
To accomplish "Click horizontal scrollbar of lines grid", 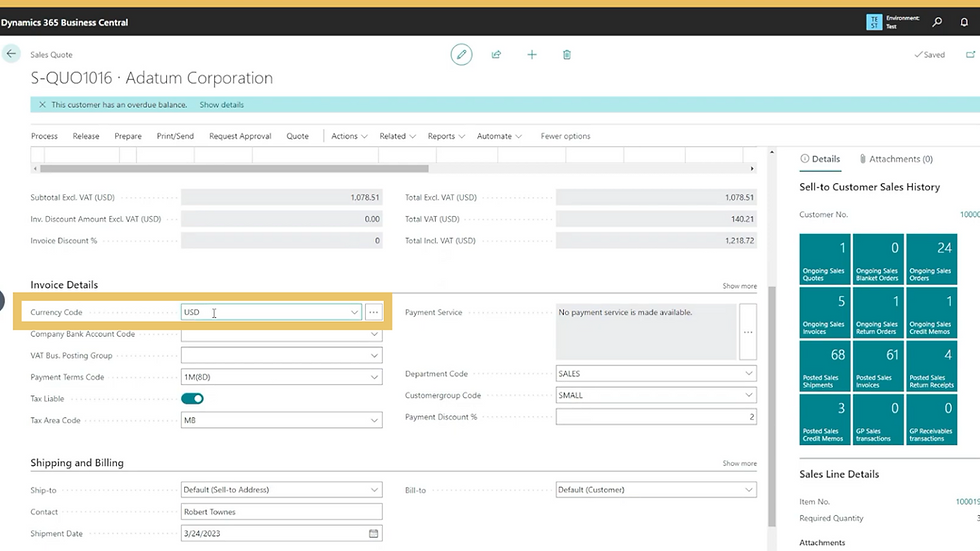I will (x=234, y=169).
